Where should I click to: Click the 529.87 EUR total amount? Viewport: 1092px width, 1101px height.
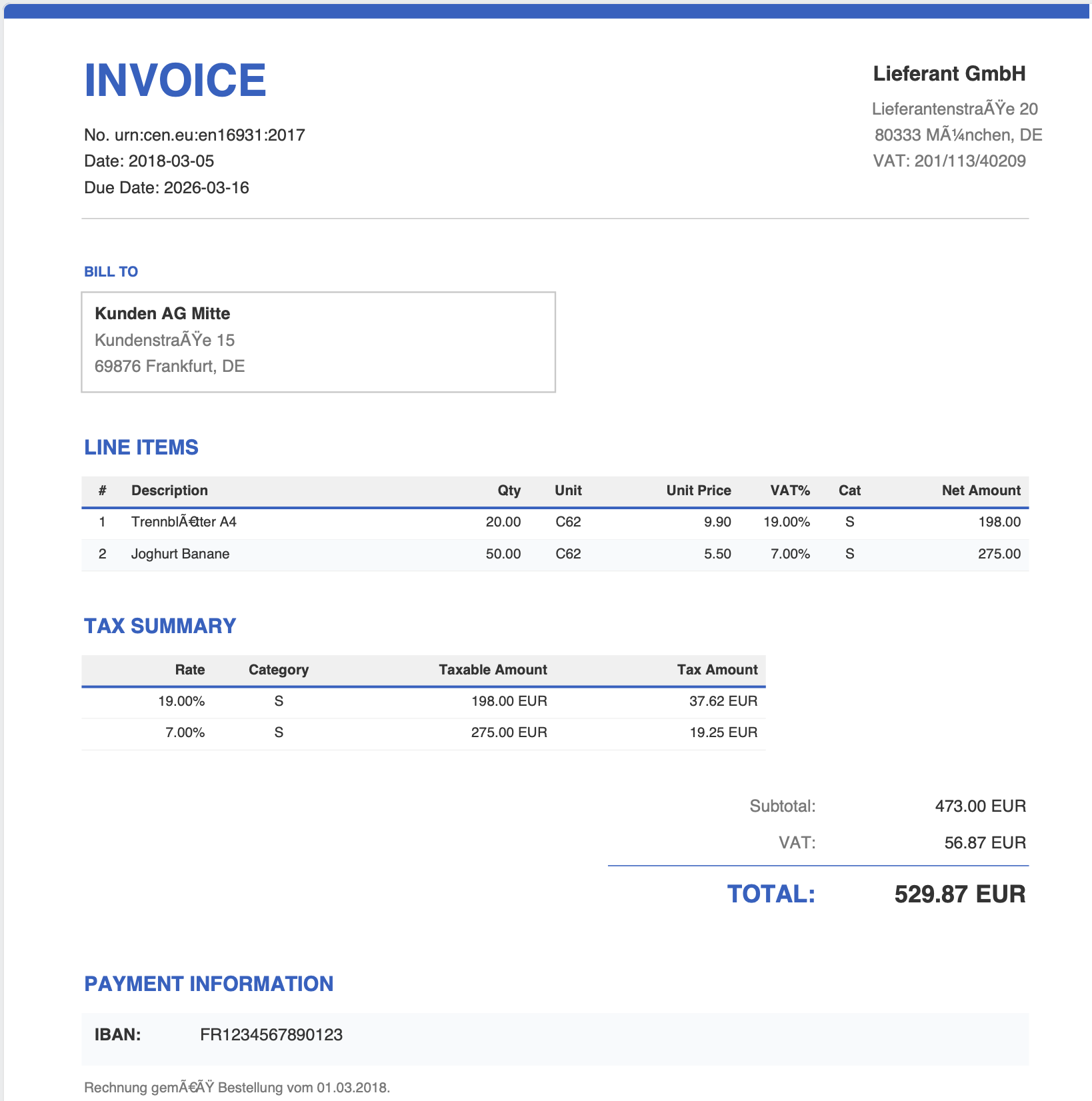pos(959,894)
